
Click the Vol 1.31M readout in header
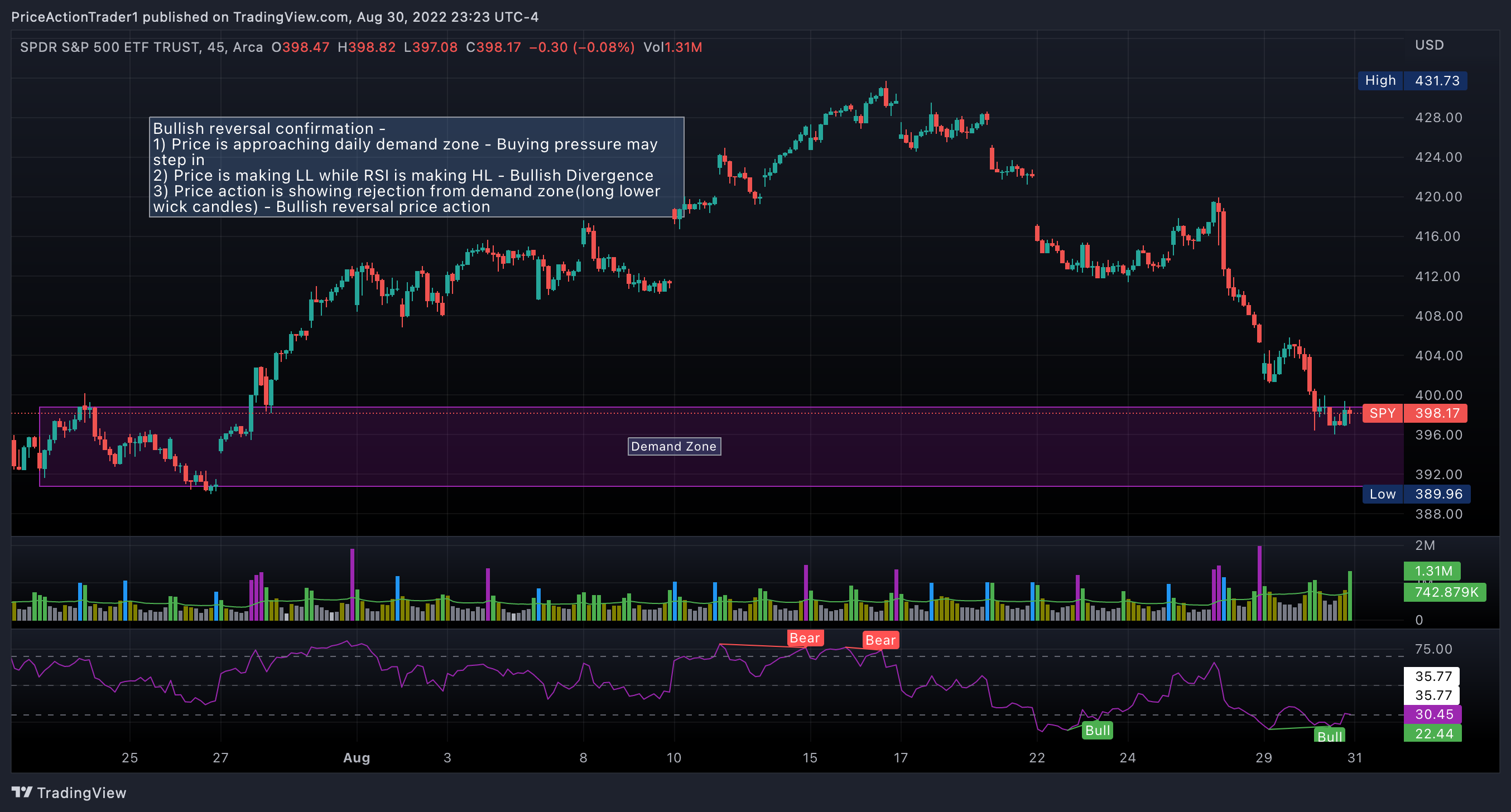[673, 47]
